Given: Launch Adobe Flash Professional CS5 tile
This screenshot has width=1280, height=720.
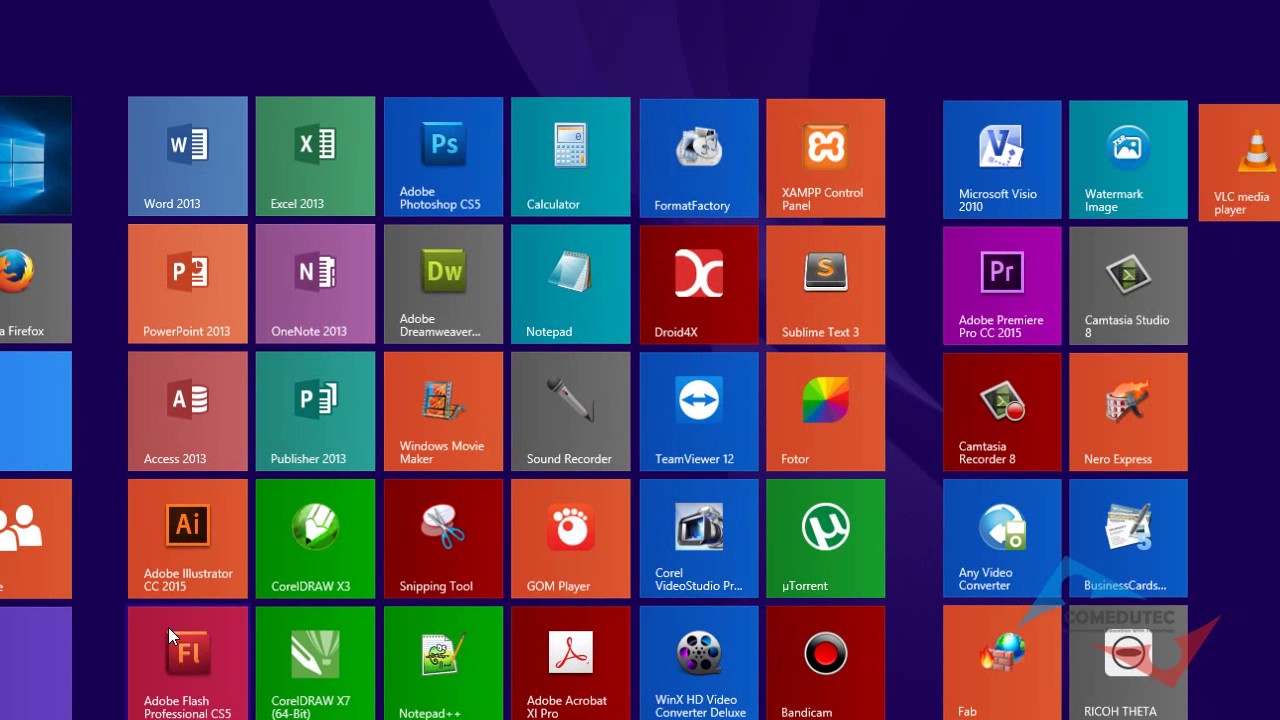Looking at the screenshot, I should 188,663.
